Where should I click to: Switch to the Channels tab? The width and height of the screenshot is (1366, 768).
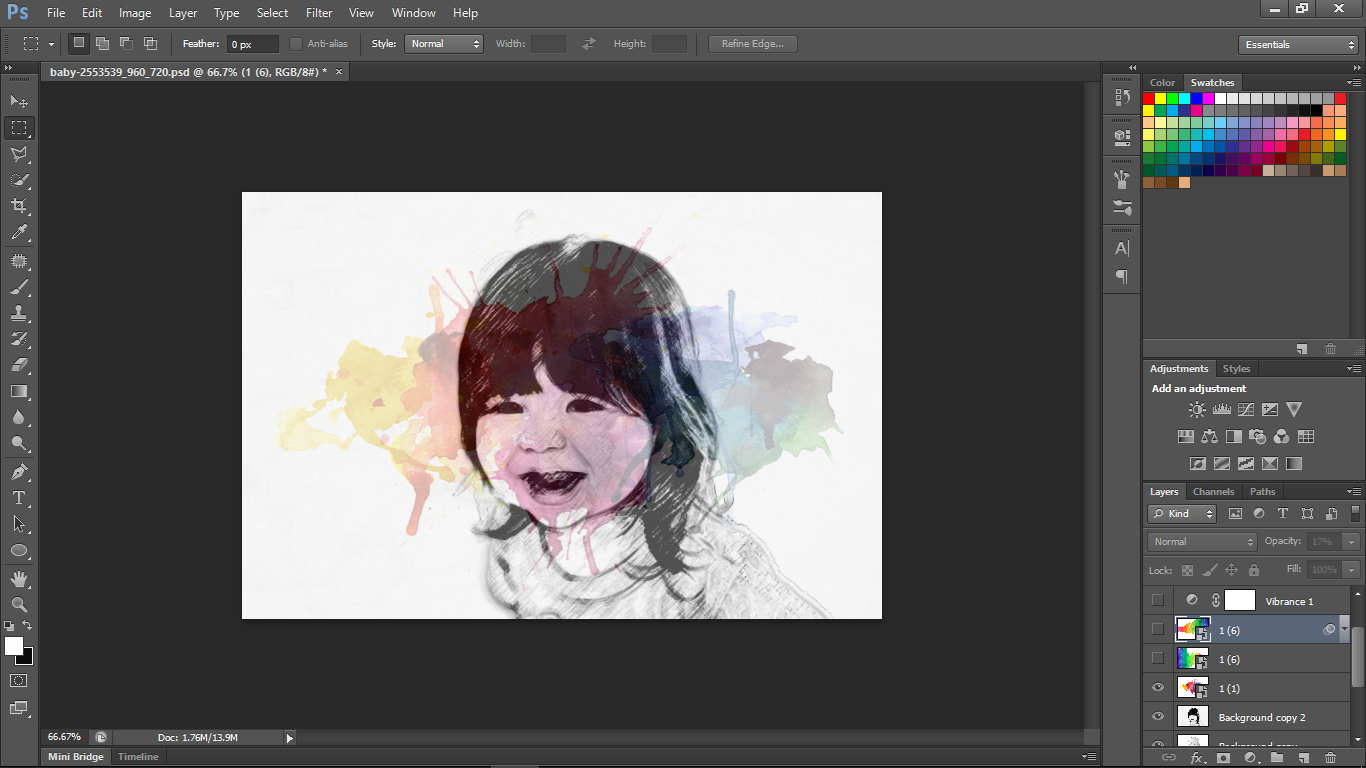[x=1213, y=491]
